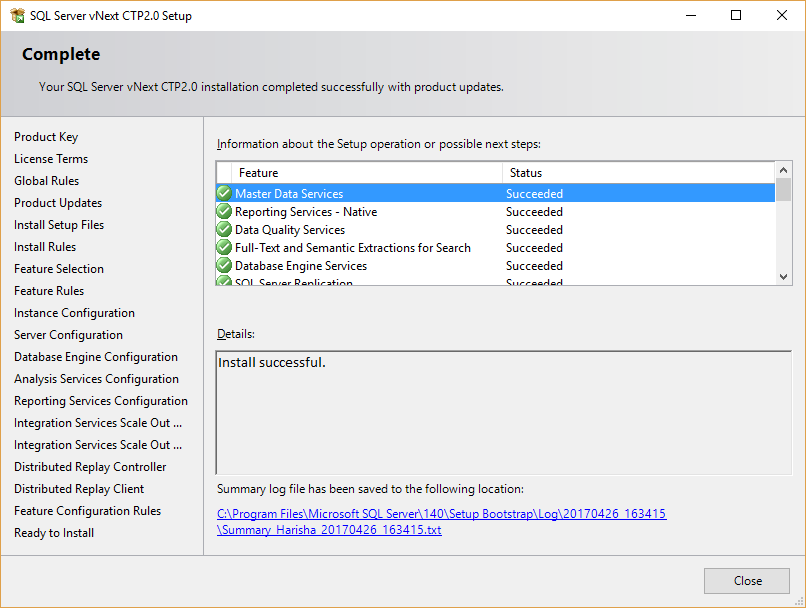Click green check icon beside Master Data Services
Screen dimensions: 806x608
224,193
